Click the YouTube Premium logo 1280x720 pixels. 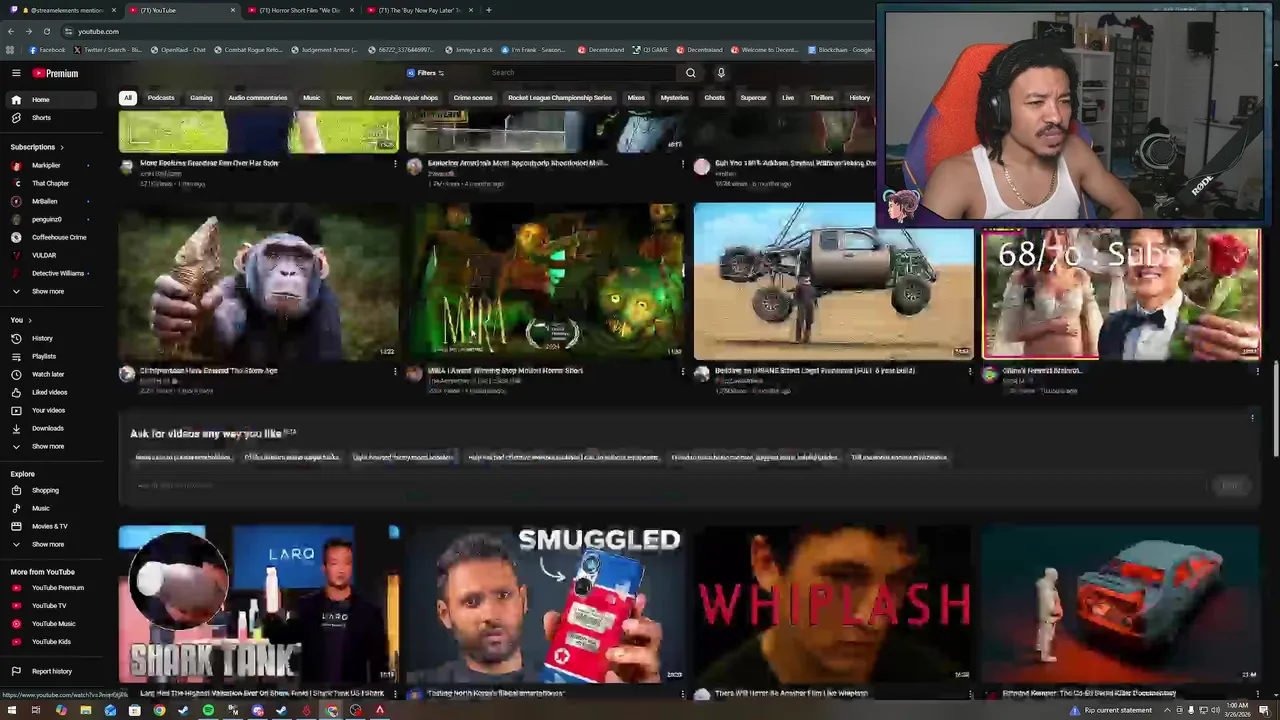click(x=55, y=73)
